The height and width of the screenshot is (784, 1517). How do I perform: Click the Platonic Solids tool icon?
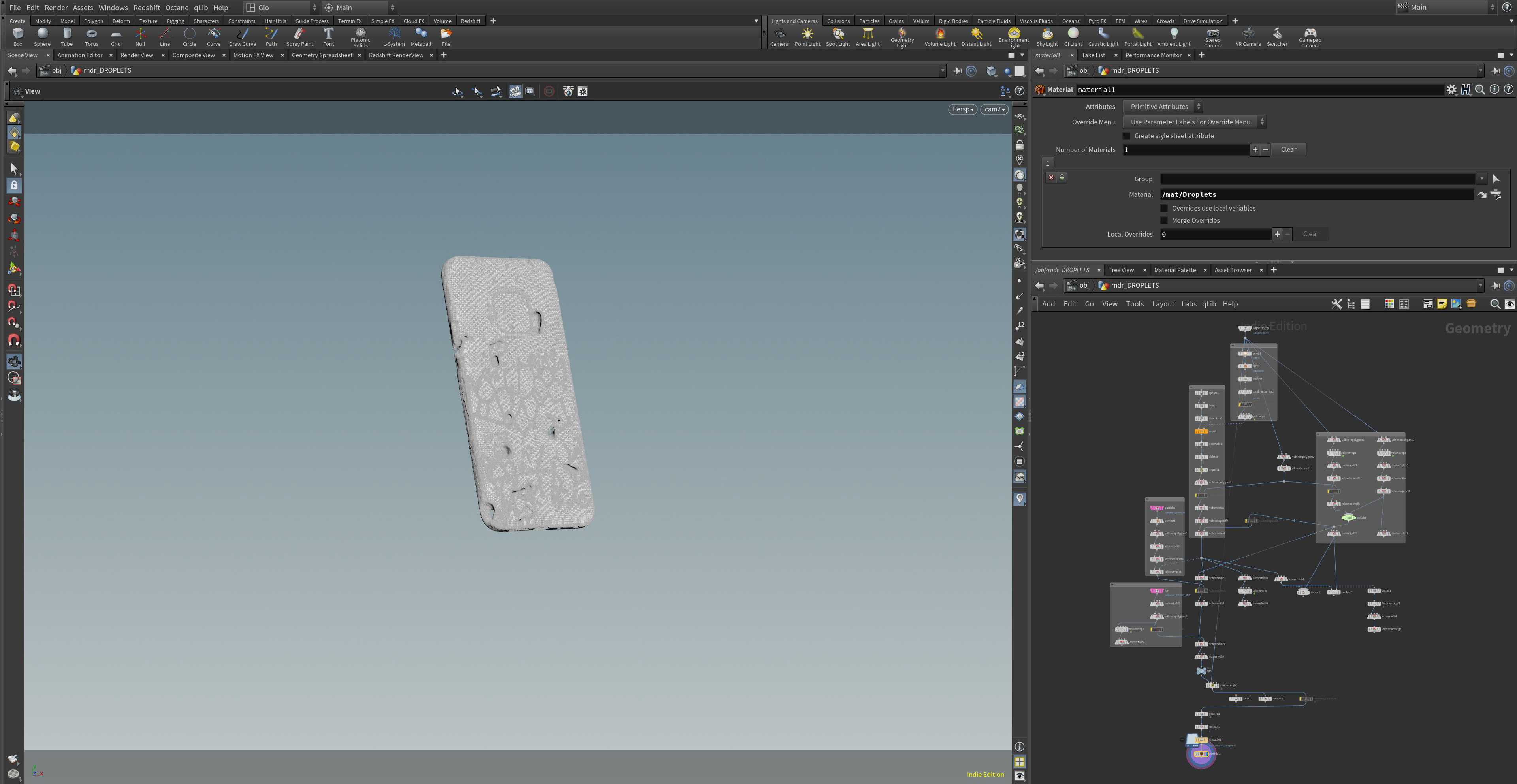point(360,36)
